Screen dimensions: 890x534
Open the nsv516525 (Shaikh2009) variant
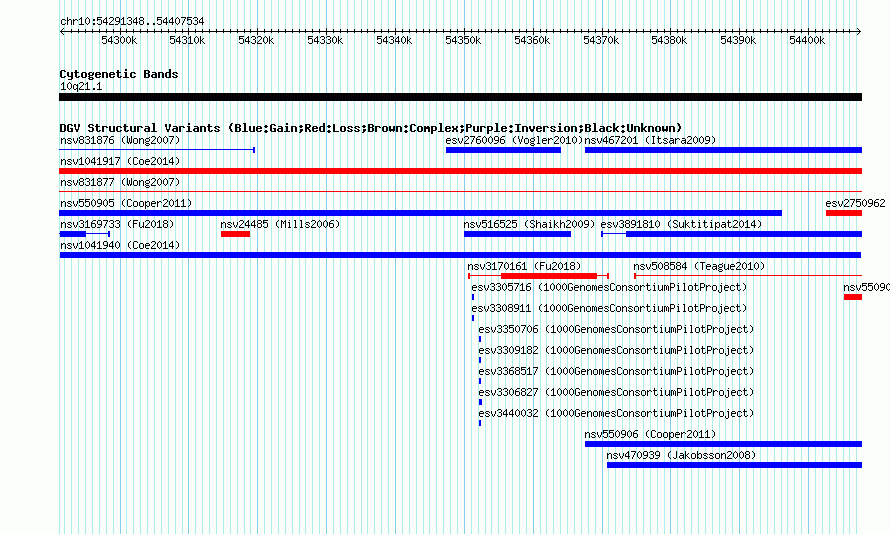[529, 224]
